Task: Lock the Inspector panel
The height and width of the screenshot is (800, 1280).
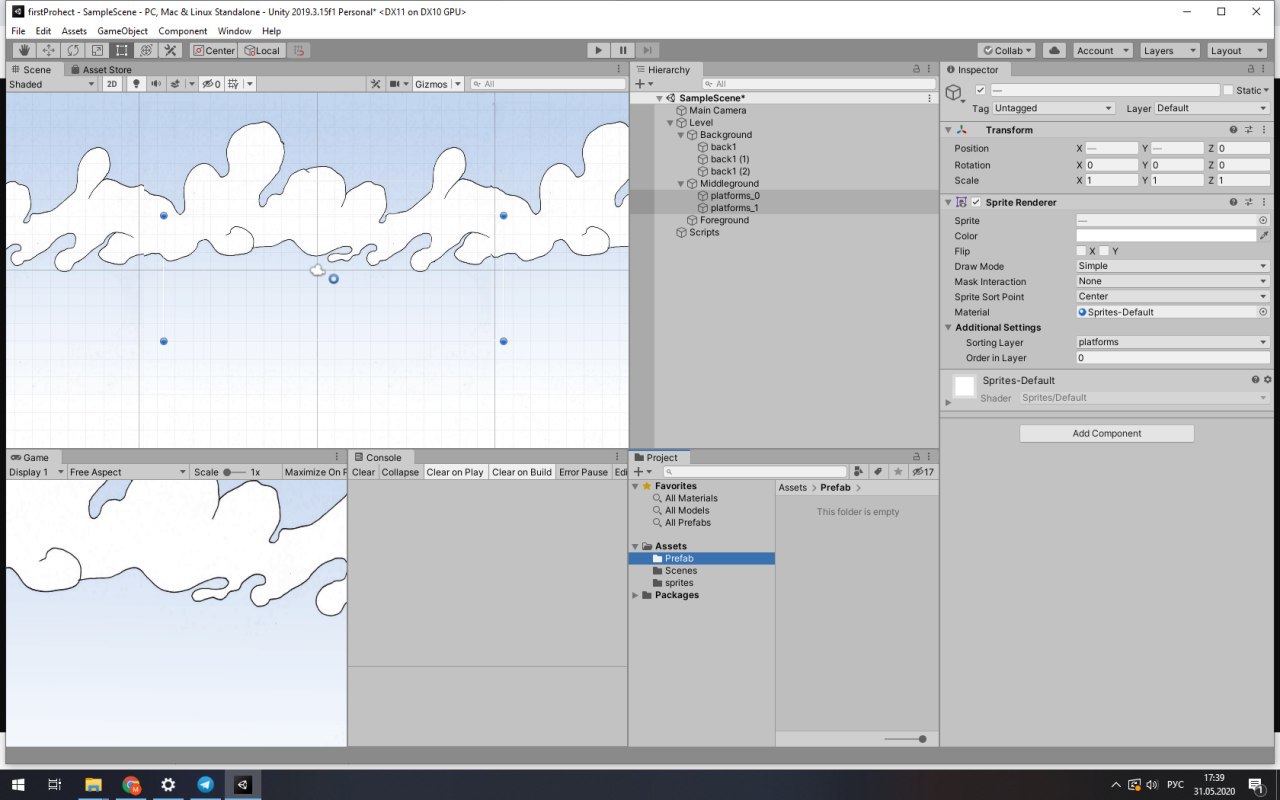Action: 1249,69
